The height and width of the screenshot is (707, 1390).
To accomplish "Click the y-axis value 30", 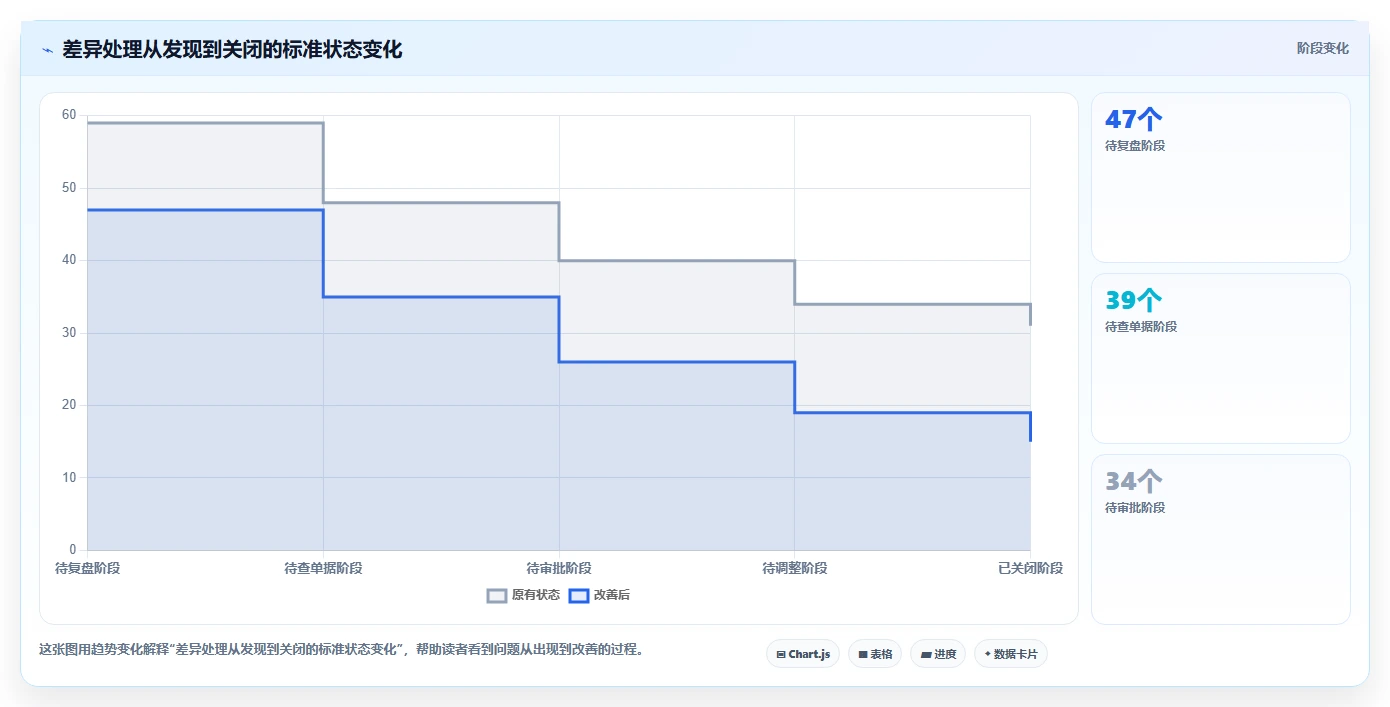I will [x=69, y=332].
